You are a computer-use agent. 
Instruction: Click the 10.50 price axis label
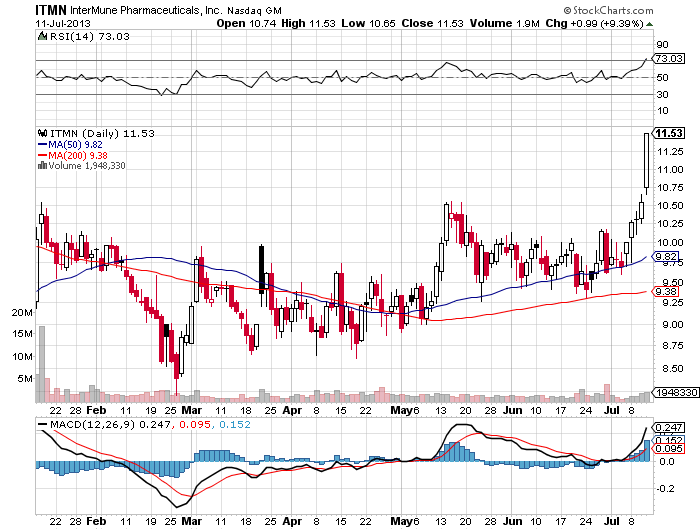670,205
